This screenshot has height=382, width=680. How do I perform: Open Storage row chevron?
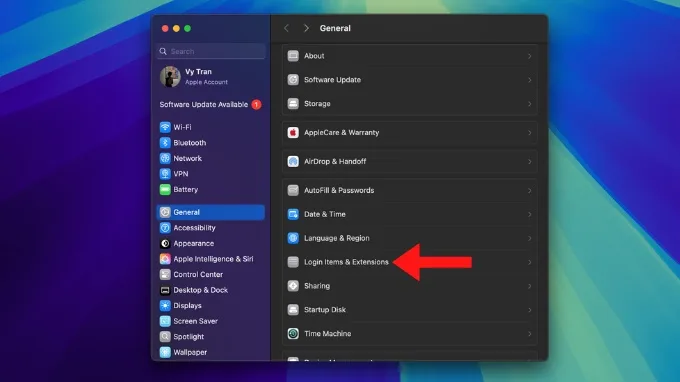(530, 104)
